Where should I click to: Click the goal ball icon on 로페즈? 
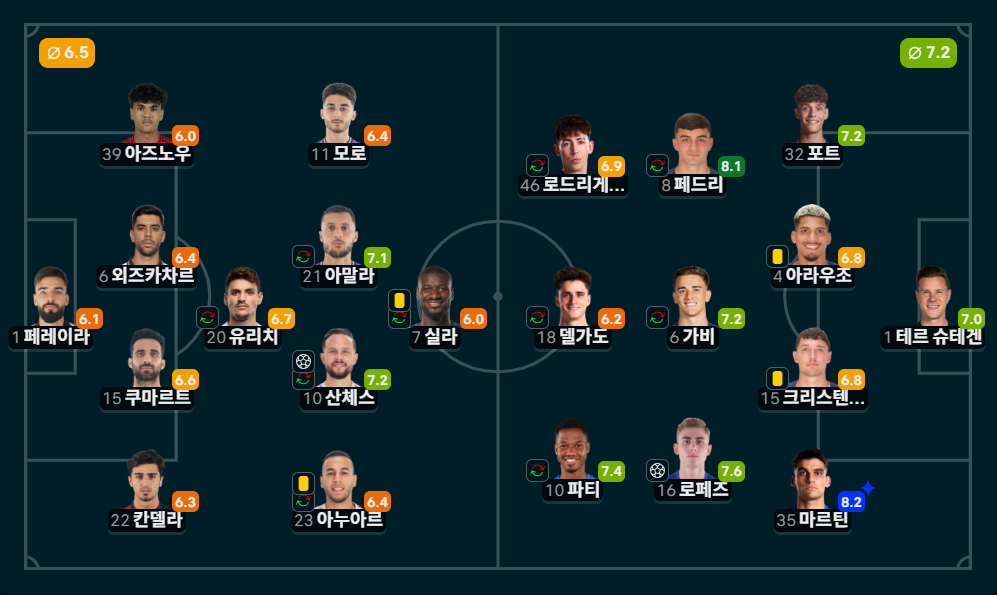[657, 470]
